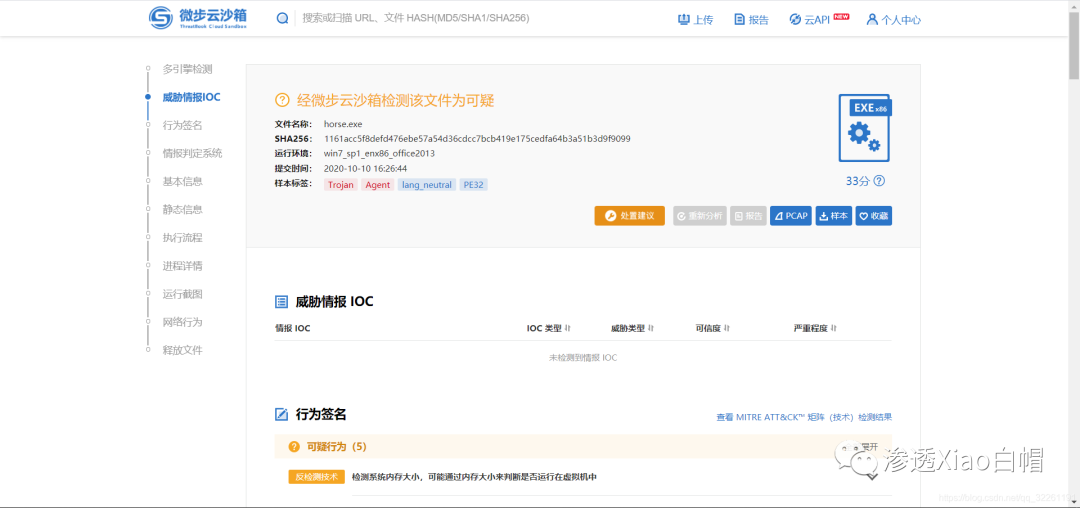Click the 行为签名 section edit icon
Screen dimensions: 1080x508
[281, 414]
